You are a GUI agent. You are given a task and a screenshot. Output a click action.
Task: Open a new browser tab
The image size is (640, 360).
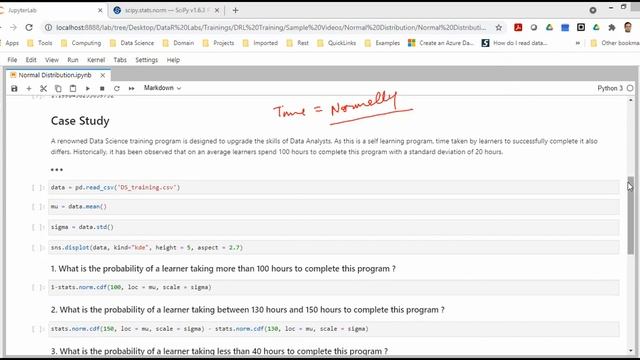(x=236, y=11)
